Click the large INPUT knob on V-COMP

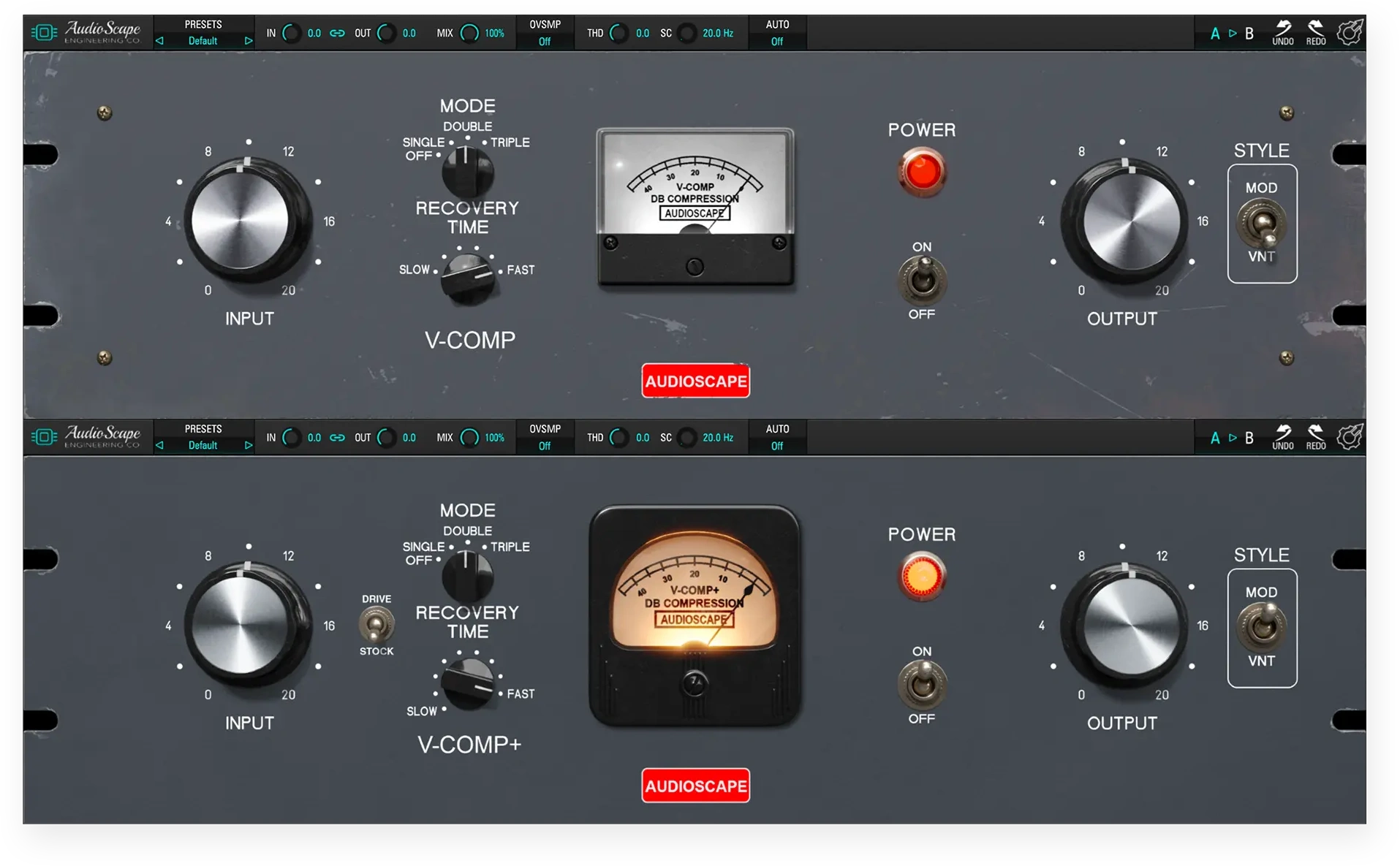247,220
